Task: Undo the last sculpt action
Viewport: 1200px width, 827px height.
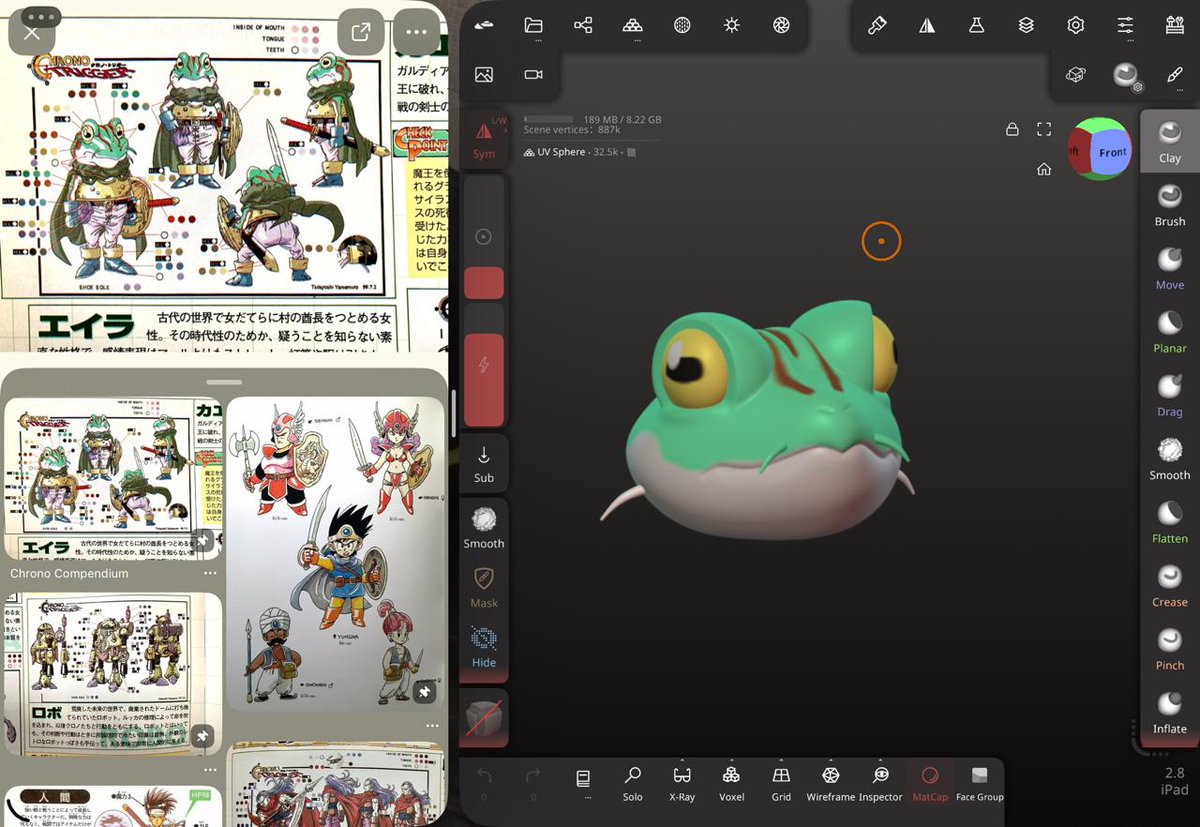Action: 484,782
